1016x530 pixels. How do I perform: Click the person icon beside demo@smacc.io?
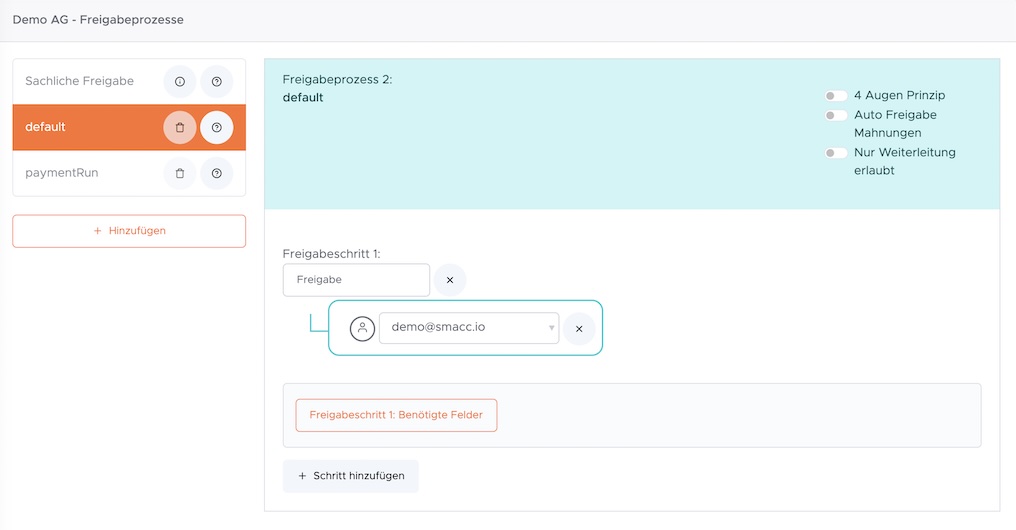pyautogui.click(x=362, y=328)
